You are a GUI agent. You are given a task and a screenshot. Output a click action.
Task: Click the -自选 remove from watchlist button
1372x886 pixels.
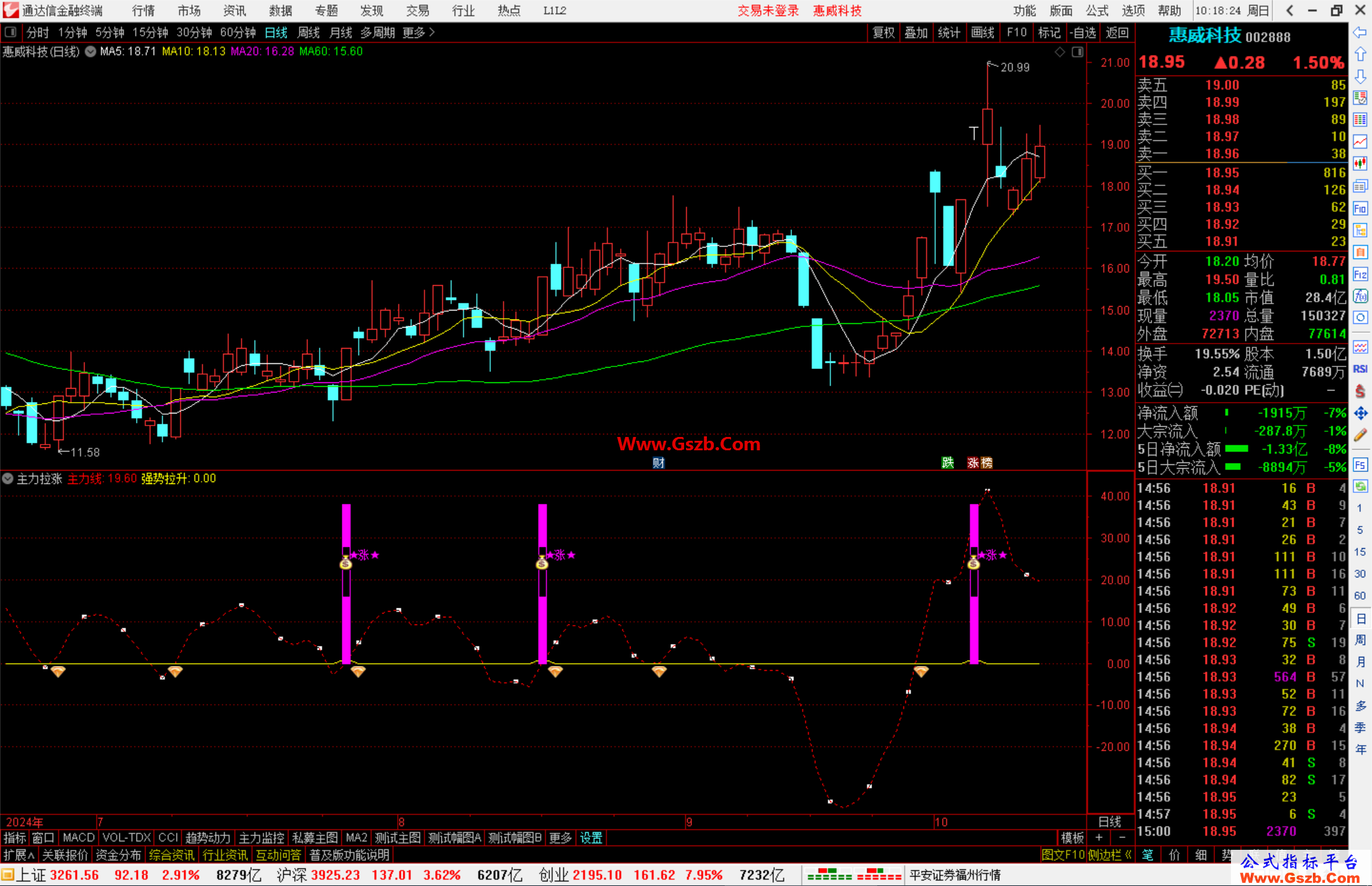click(1082, 32)
